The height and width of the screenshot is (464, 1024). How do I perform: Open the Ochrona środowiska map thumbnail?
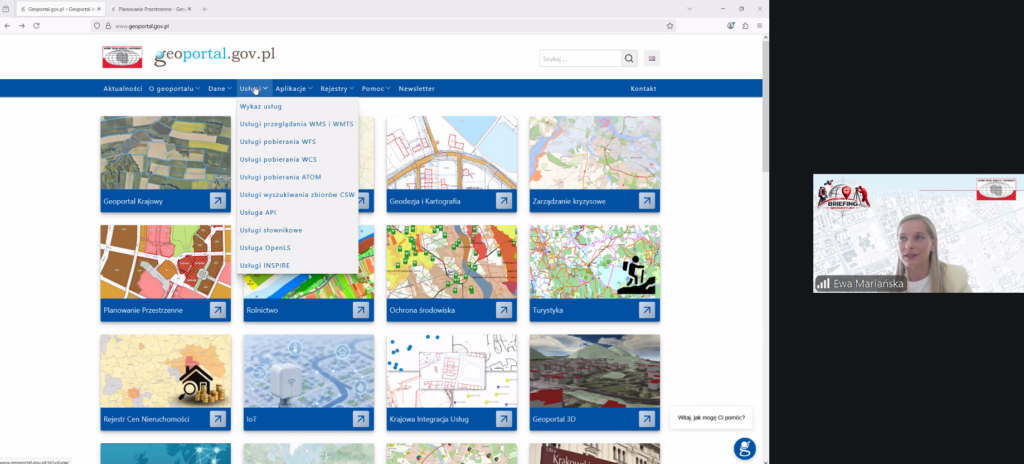451,262
